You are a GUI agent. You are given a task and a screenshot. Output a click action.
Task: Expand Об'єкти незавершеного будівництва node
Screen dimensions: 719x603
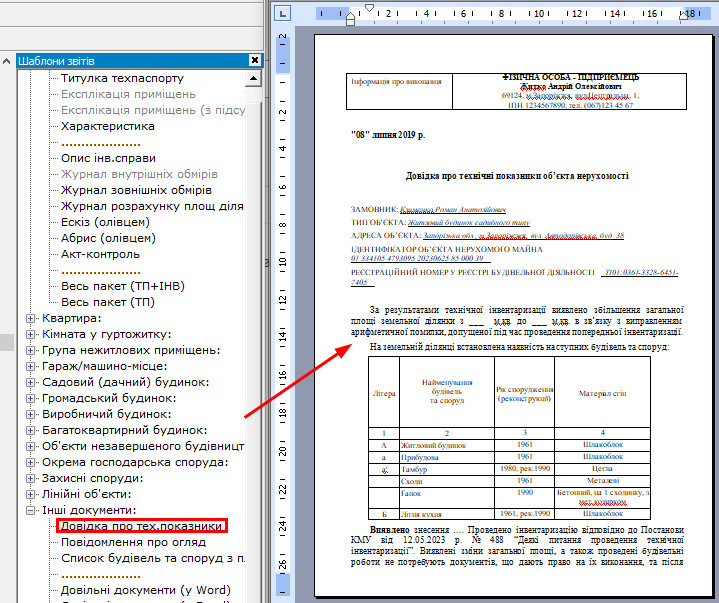click(x=30, y=446)
